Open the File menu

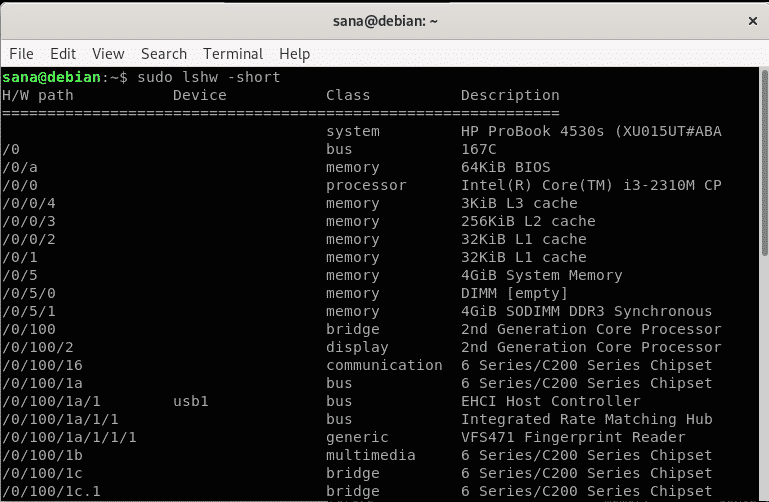coord(21,53)
